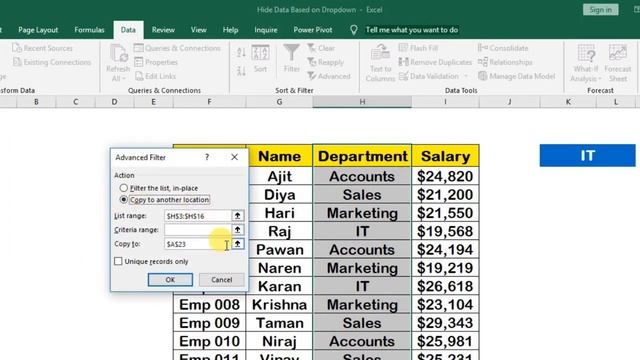Click Remove Duplicates

(x=435, y=62)
